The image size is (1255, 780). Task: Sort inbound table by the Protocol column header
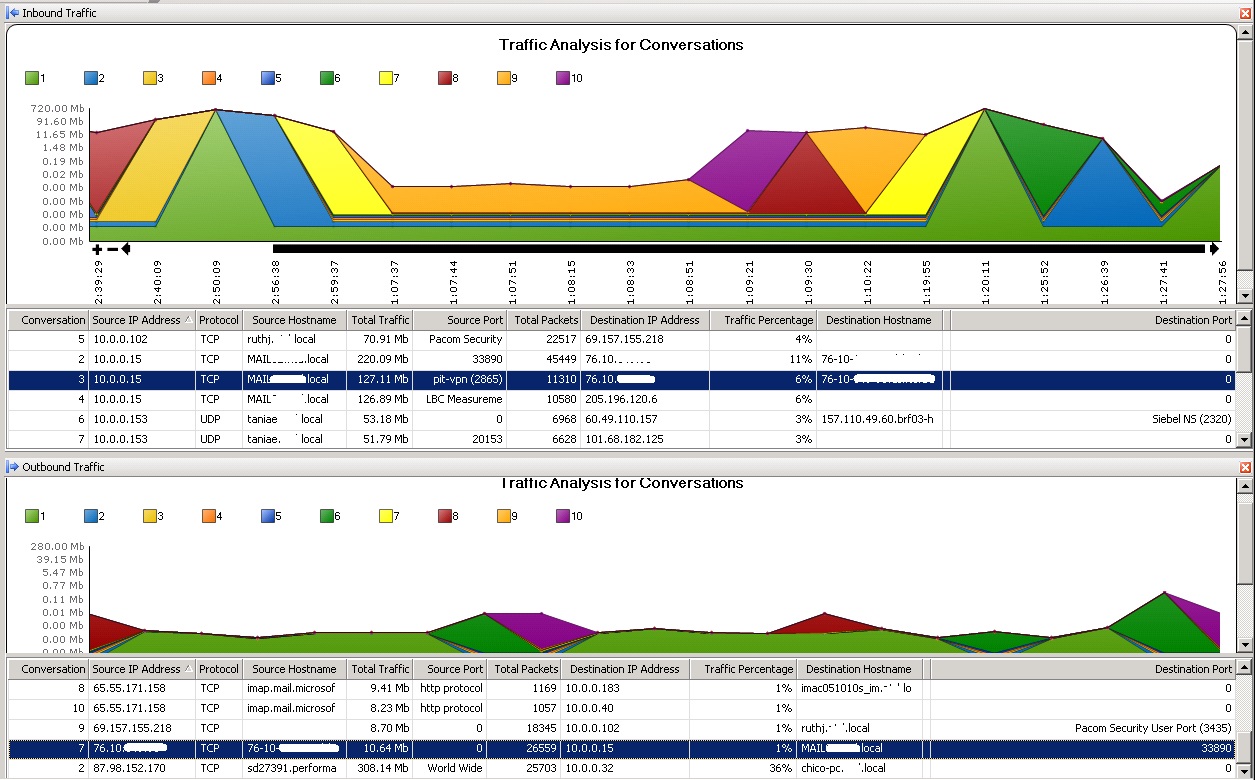click(218, 319)
